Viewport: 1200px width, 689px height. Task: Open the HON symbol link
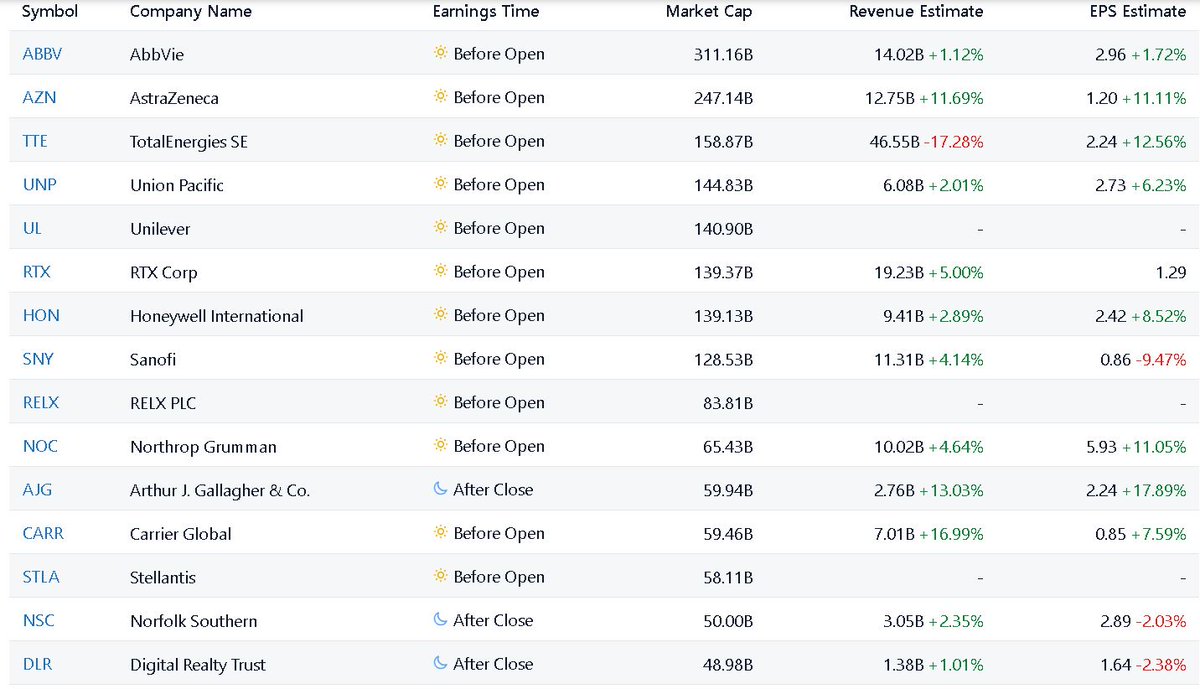coord(41,316)
